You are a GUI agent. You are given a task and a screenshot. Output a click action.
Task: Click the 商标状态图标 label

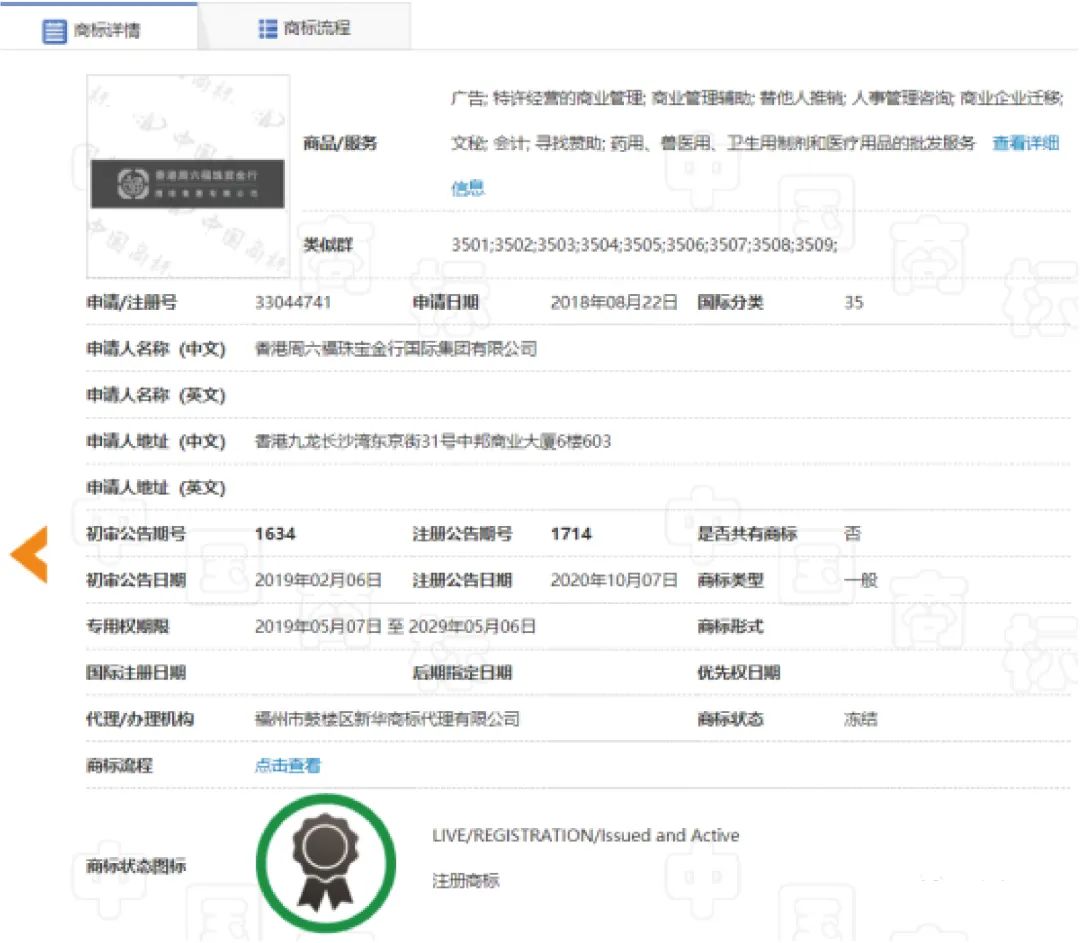136,866
